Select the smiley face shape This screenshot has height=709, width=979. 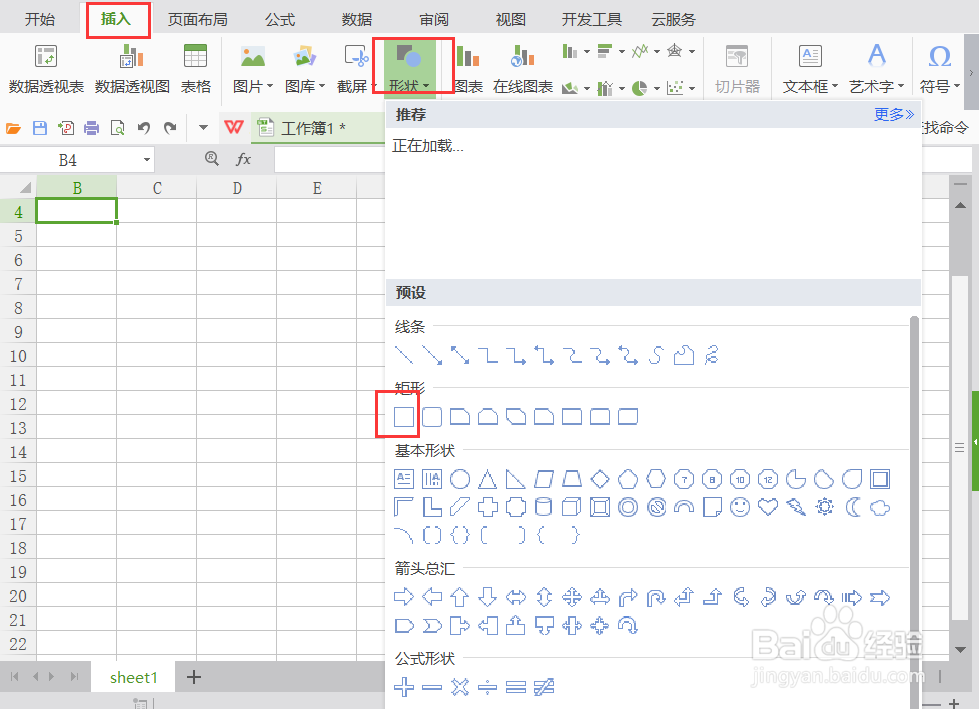(740, 507)
